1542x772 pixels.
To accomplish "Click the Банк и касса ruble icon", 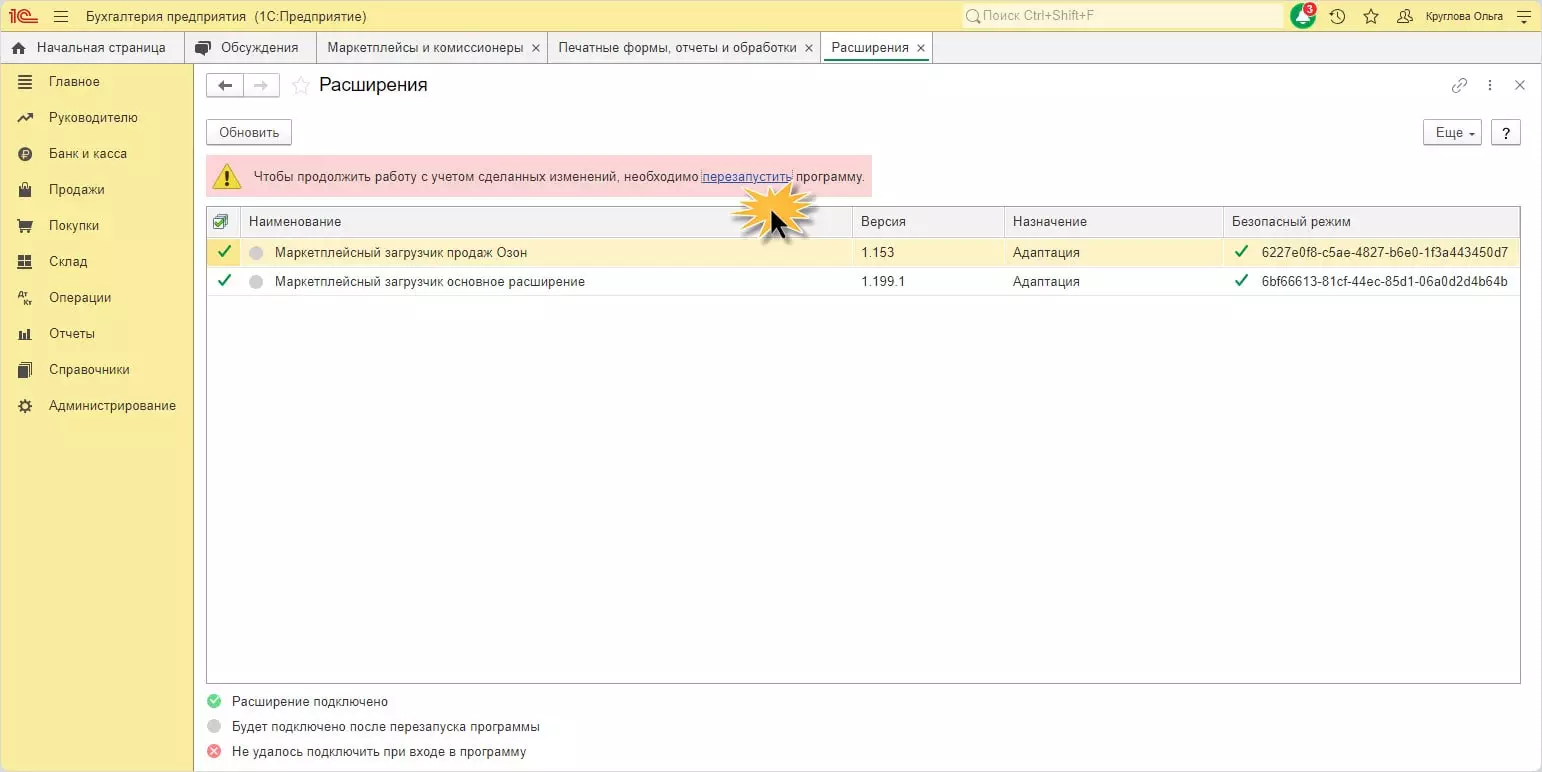I will 25,154.
